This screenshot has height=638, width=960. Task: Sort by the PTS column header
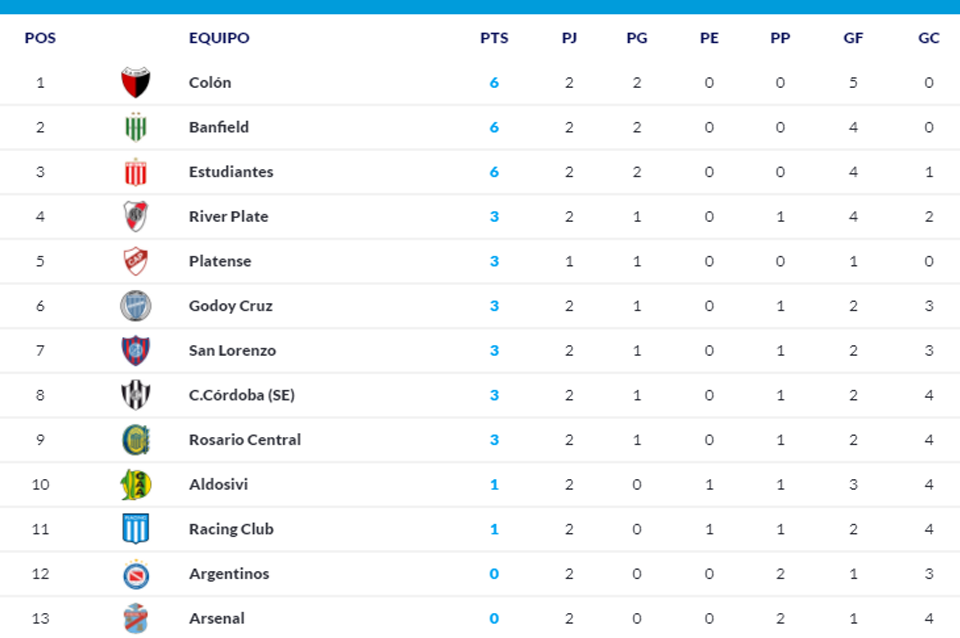(494, 38)
